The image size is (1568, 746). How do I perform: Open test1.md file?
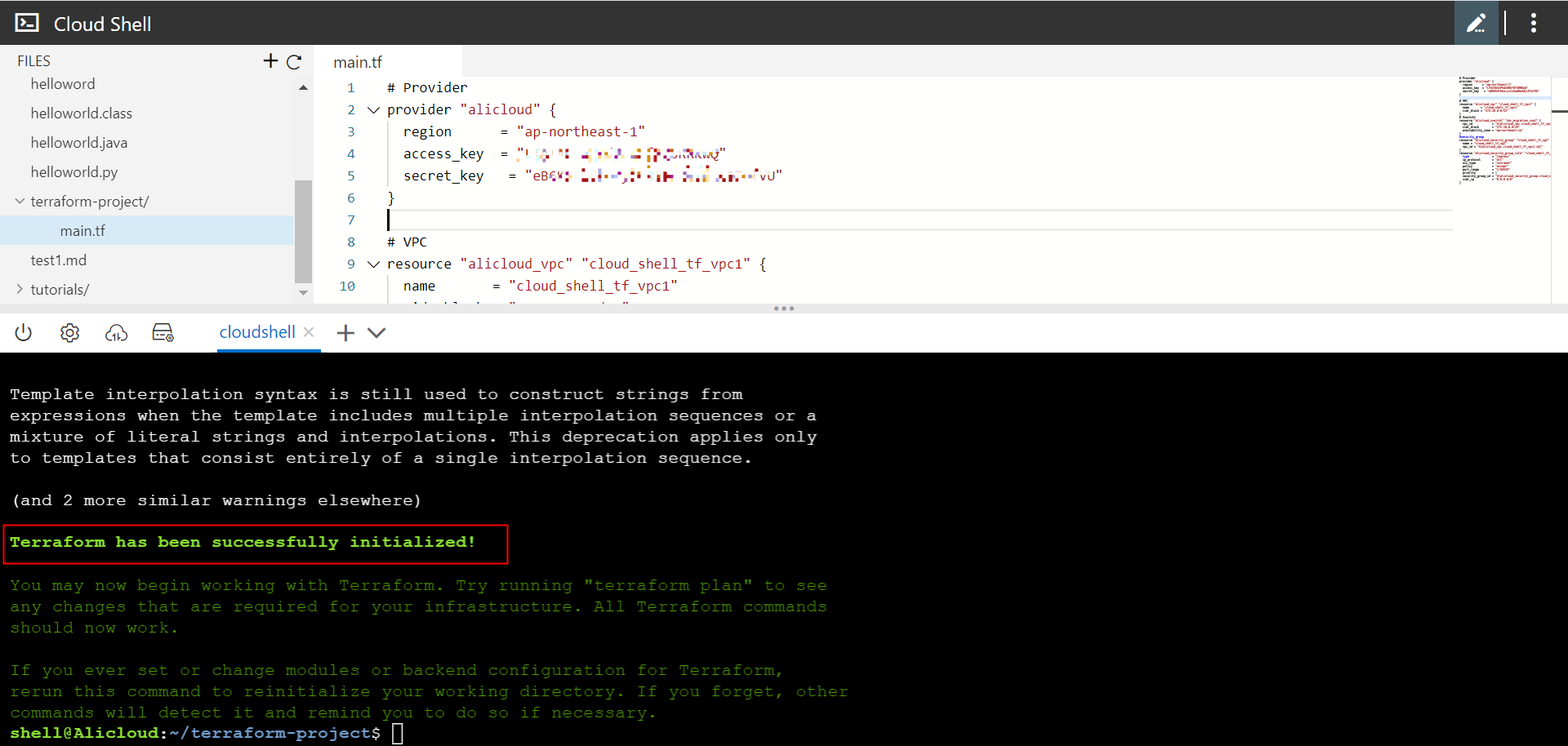59,260
